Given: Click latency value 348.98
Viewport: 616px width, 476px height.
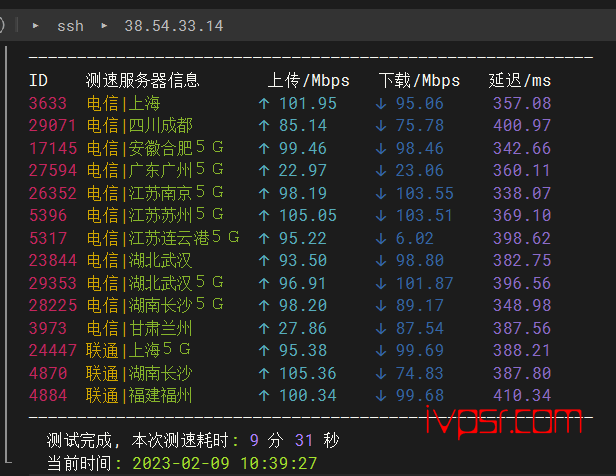Looking at the screenshot, I should 522,305.
